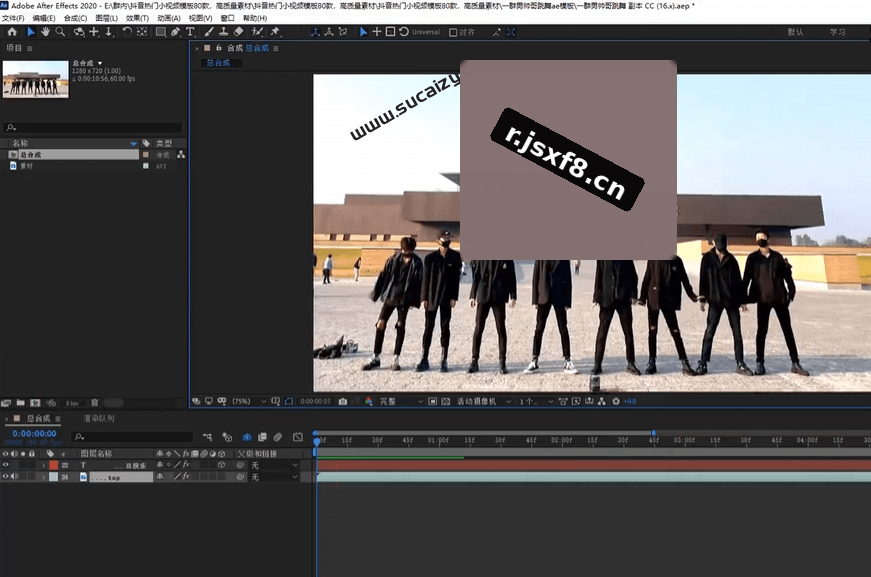The height and width of the screenshot is (577, 871).
Task: Click the 0:00:00:00 current time display
Action: (34, 433)
